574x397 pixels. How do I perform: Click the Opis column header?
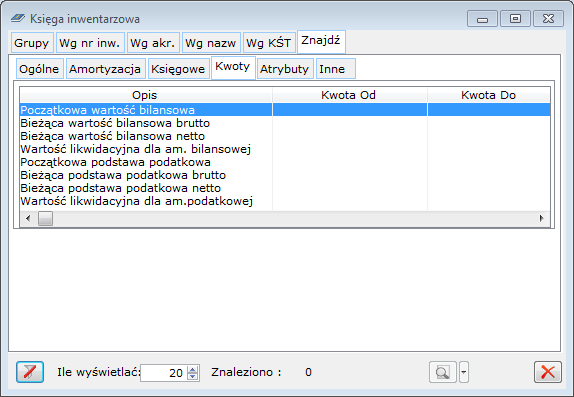[145, 95]
